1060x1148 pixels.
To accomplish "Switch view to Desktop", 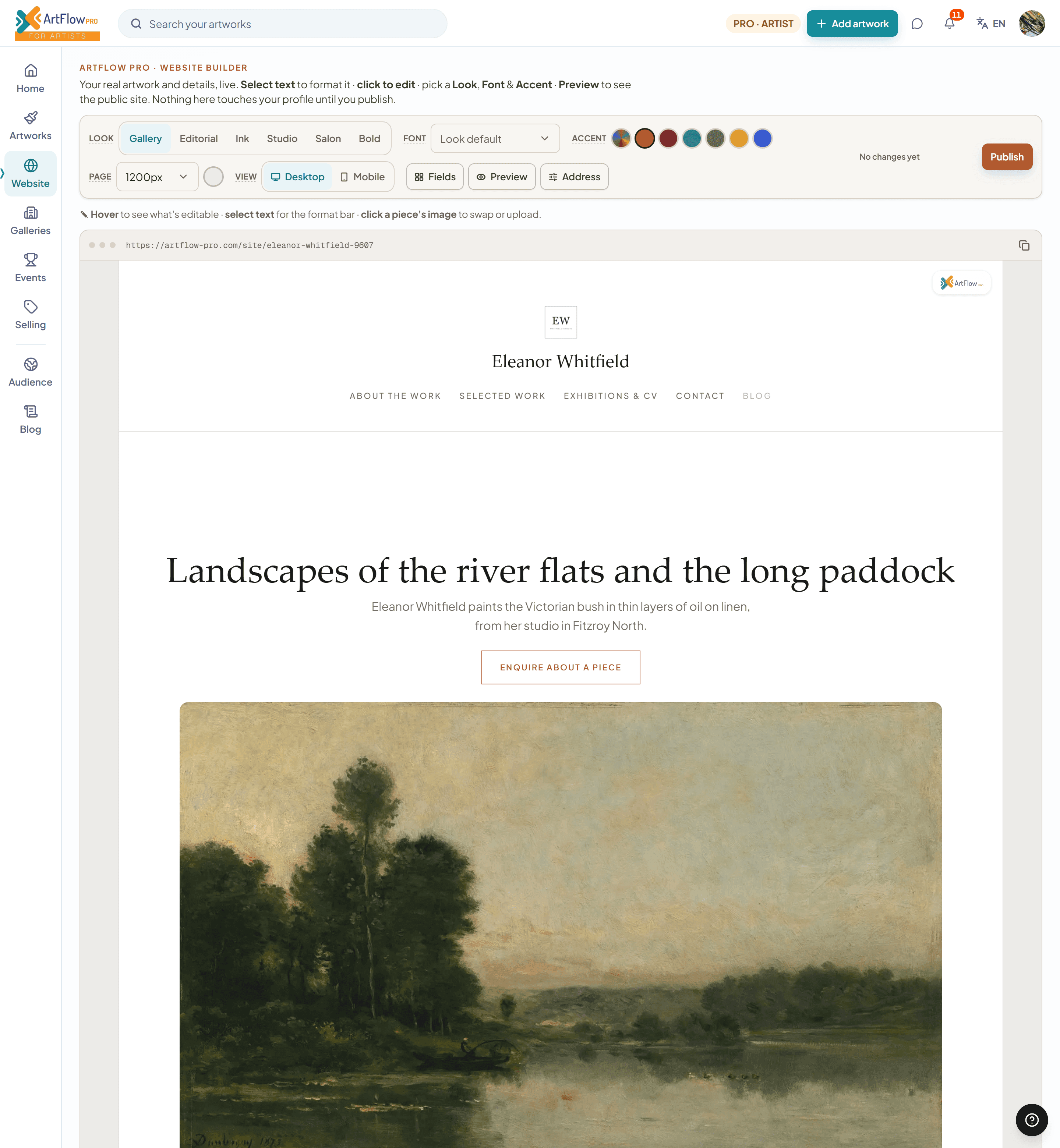I will click(298, 177).
